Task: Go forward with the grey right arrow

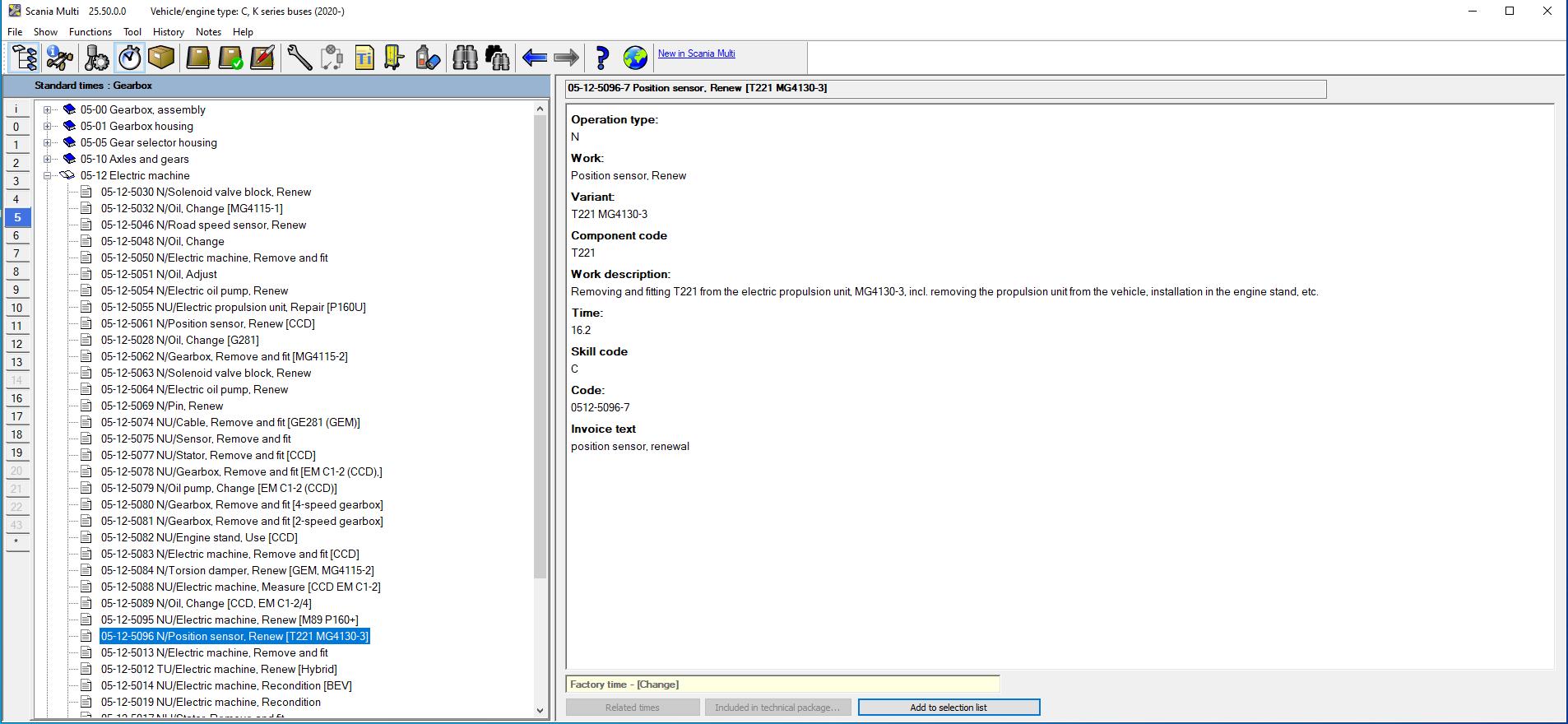Action: tap(567, 58)
